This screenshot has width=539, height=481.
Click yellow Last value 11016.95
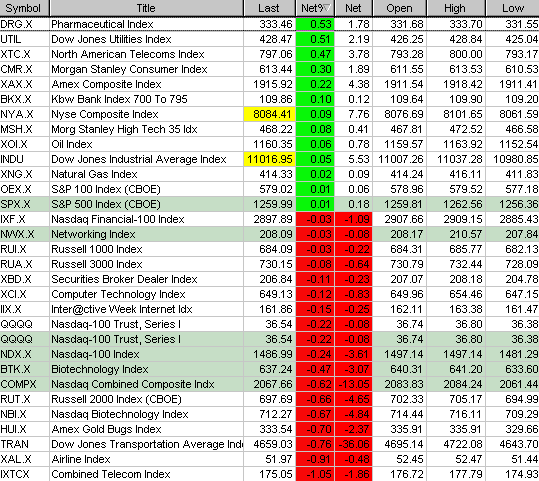pyautogui.click(x=269, y=159)
